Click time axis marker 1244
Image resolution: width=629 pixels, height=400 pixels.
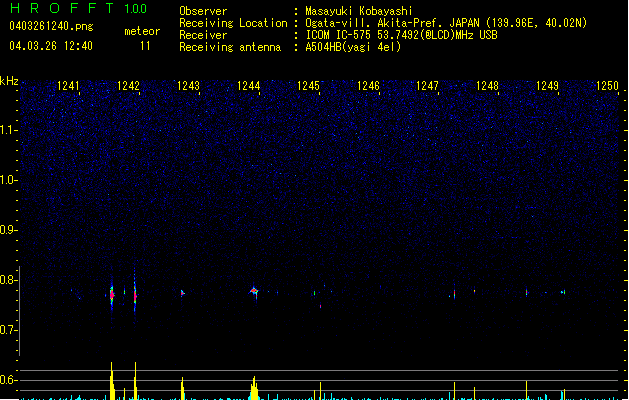click(248, 86)
